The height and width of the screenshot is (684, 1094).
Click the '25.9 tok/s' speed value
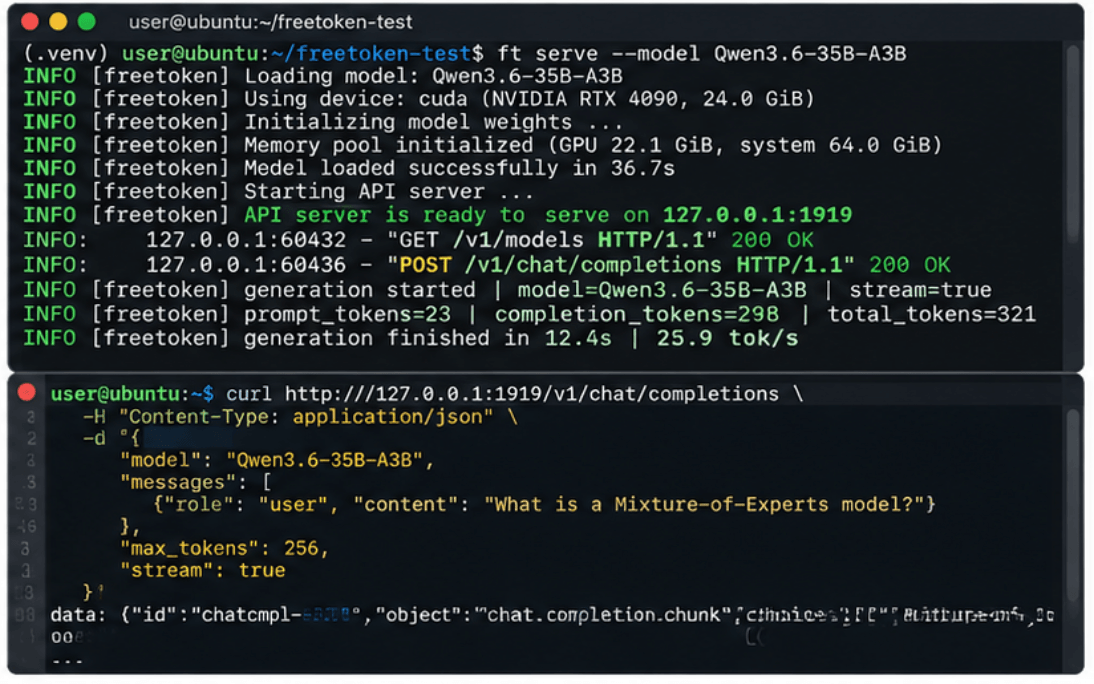pyautogui.click(x=727, y=339)
